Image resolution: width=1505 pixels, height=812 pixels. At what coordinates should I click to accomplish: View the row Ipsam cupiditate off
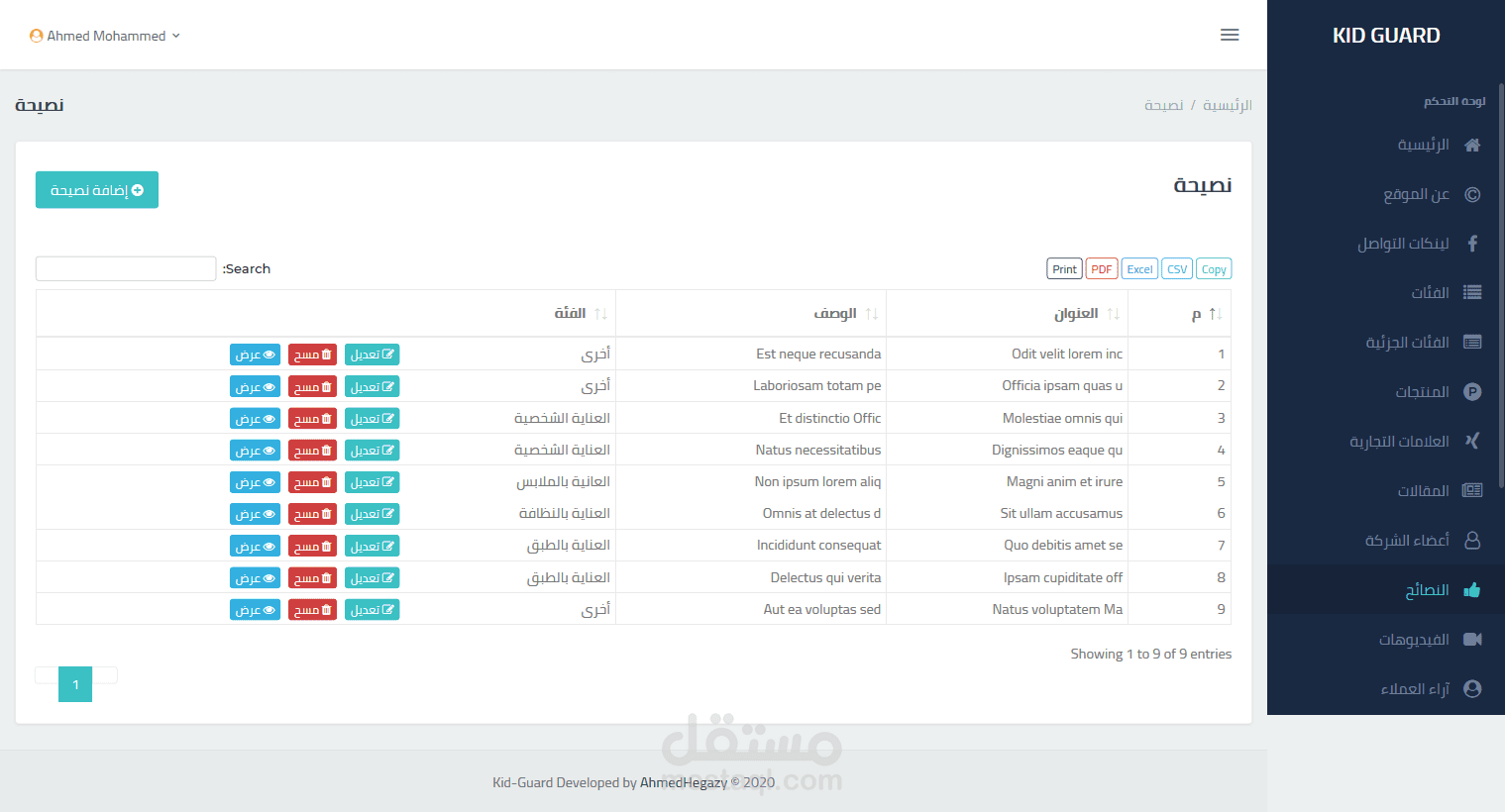click(255, 578)
